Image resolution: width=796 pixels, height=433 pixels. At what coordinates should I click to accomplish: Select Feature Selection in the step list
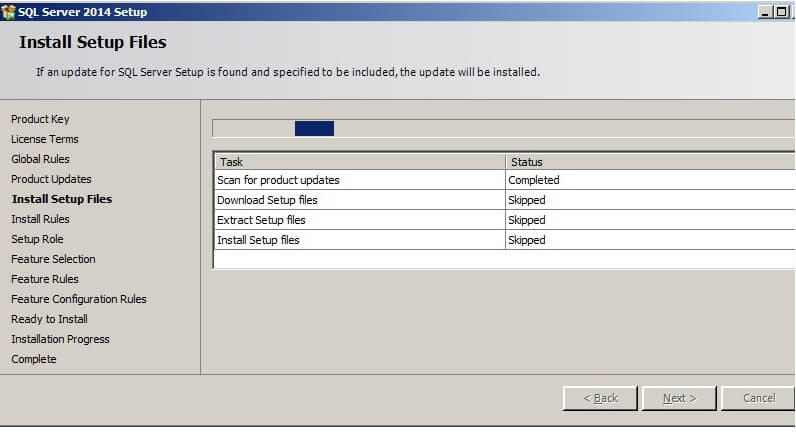pos(53,259)
